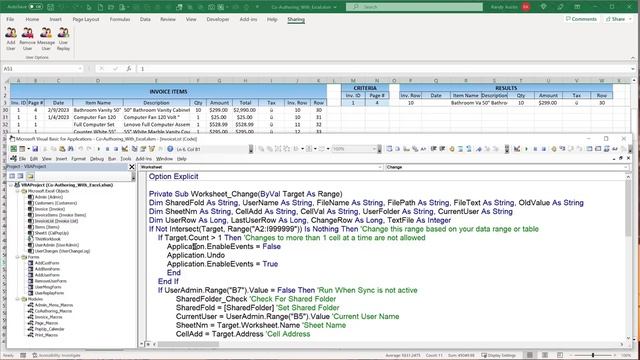Click the View Microsoft Excel icon in VBA toolbar
Screen dimensions: 640x360
pyautogui.click(x=13, y=149)
